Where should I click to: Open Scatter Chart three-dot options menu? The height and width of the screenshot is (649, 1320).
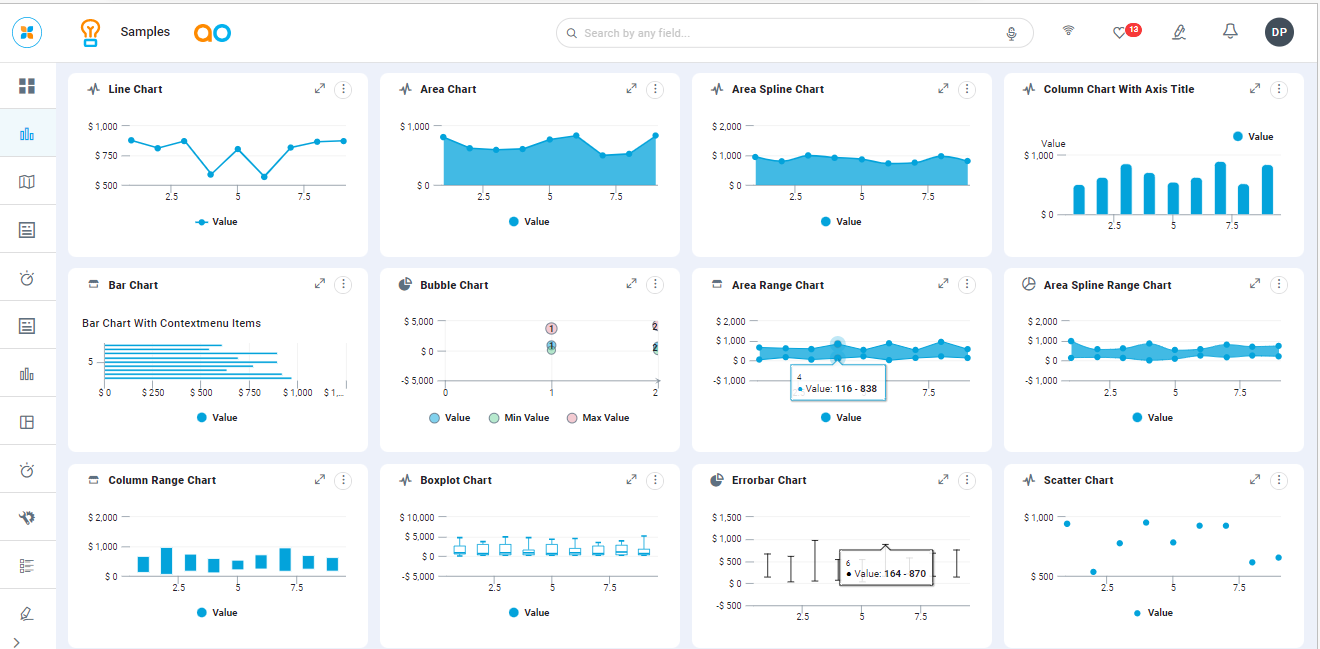tap(1279, 480)
